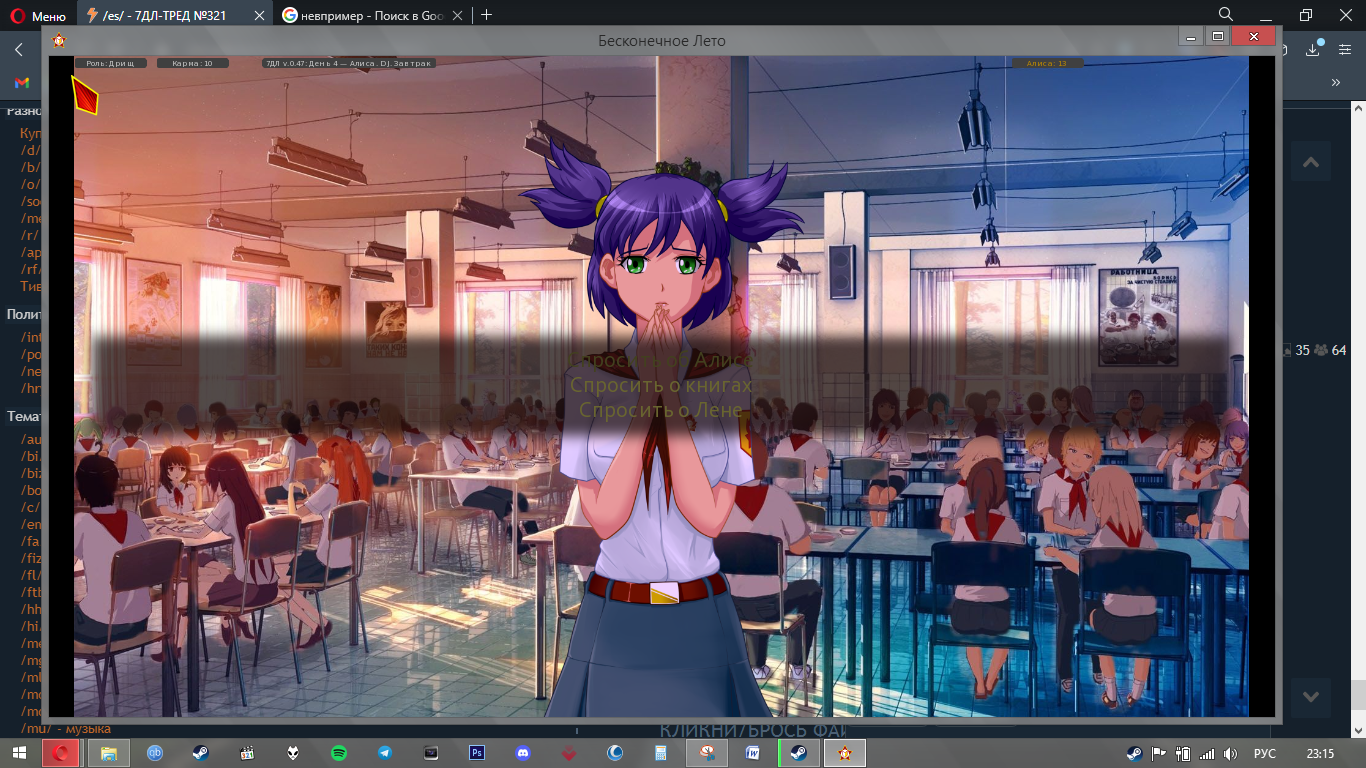This screenshot has height=768, width=1366.
Task: Go back with Opera's back arrow
Action: click(x=19, y=49)
